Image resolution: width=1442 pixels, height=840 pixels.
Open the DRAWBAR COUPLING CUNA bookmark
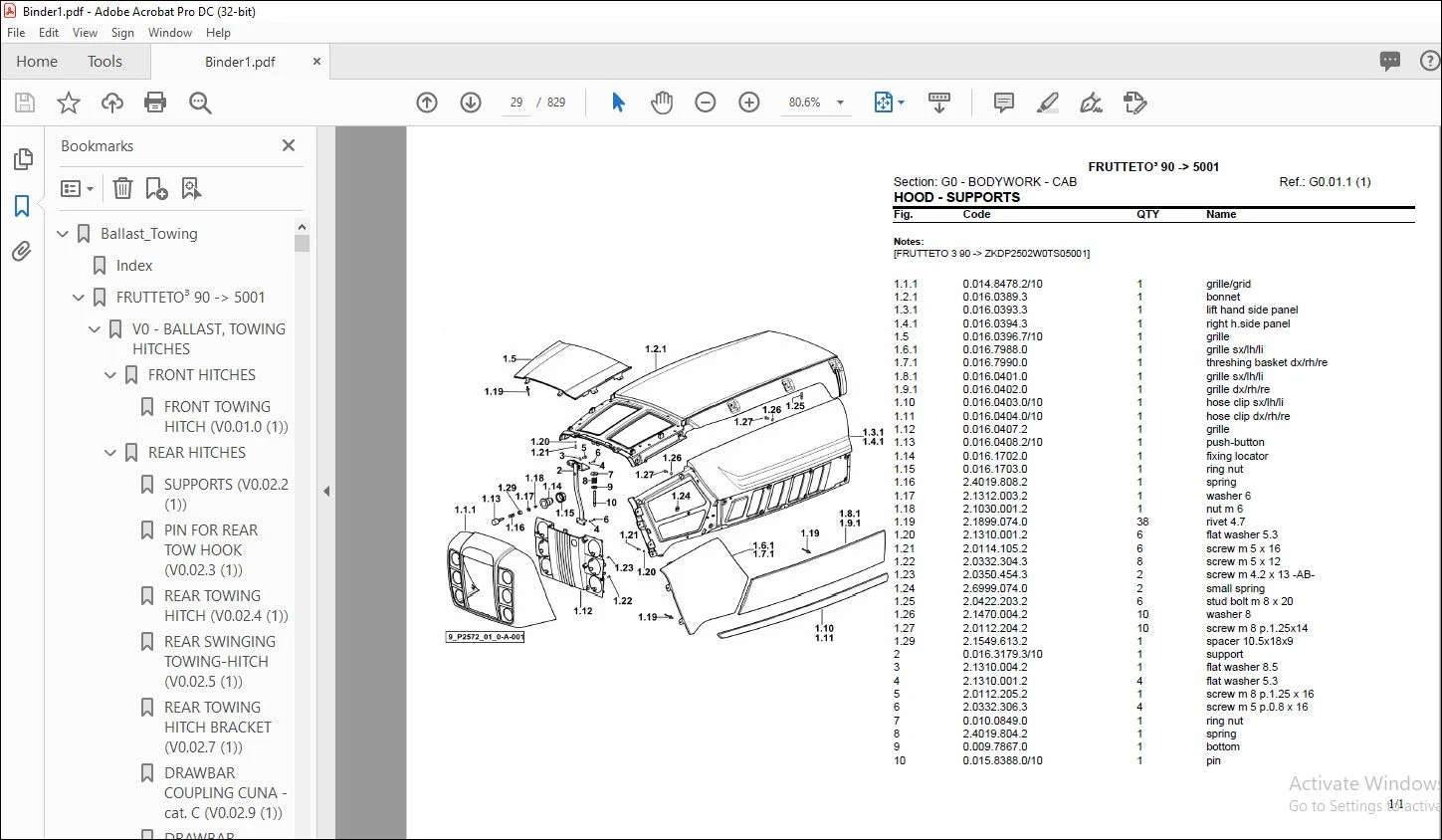point(225,793)
